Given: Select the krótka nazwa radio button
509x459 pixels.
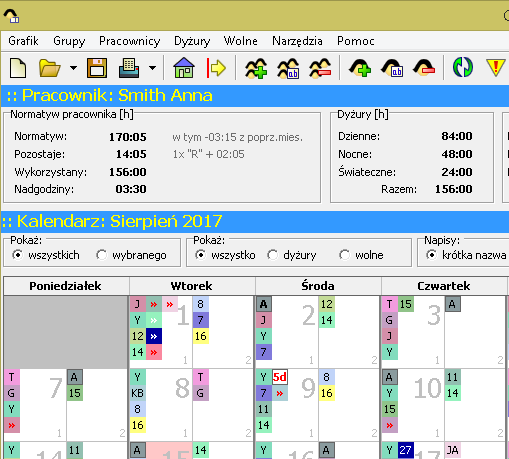Looking at the screenshot, I should pyautogui.click(x=431, y=255).
